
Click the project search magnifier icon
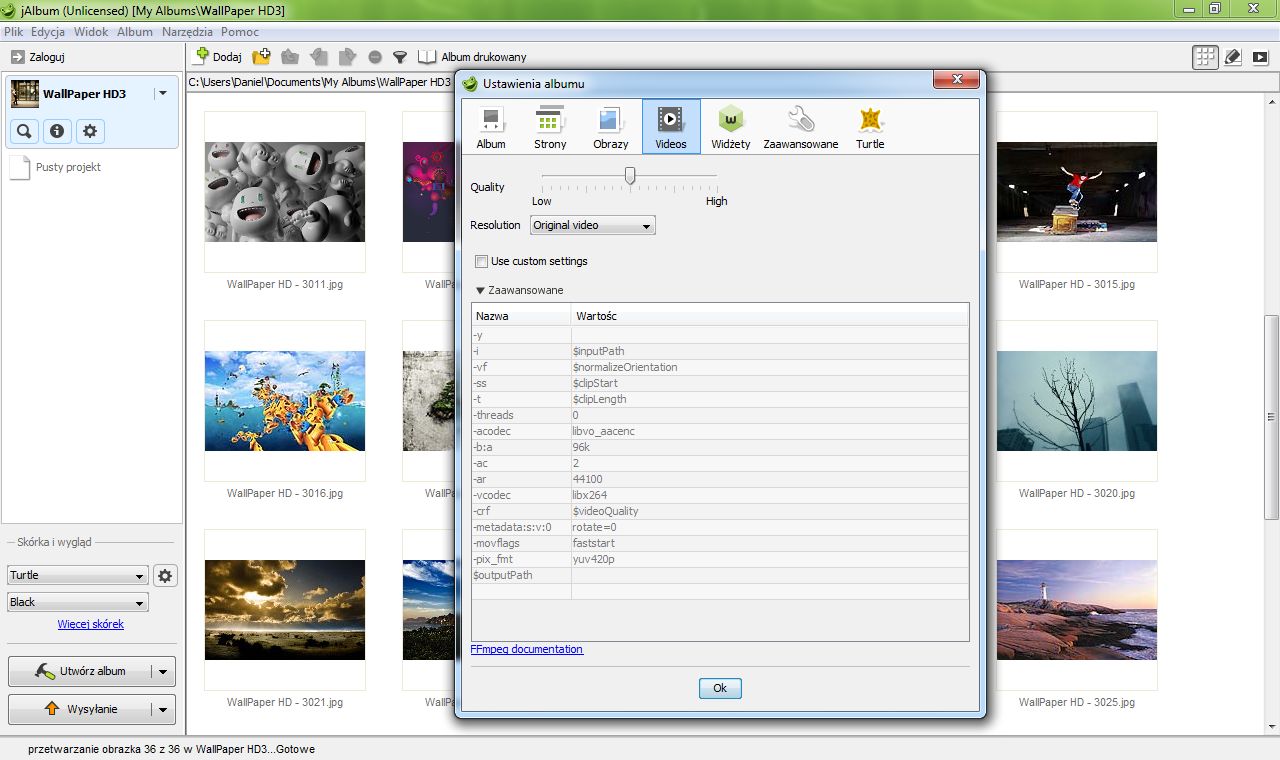[x=24, y=131]
